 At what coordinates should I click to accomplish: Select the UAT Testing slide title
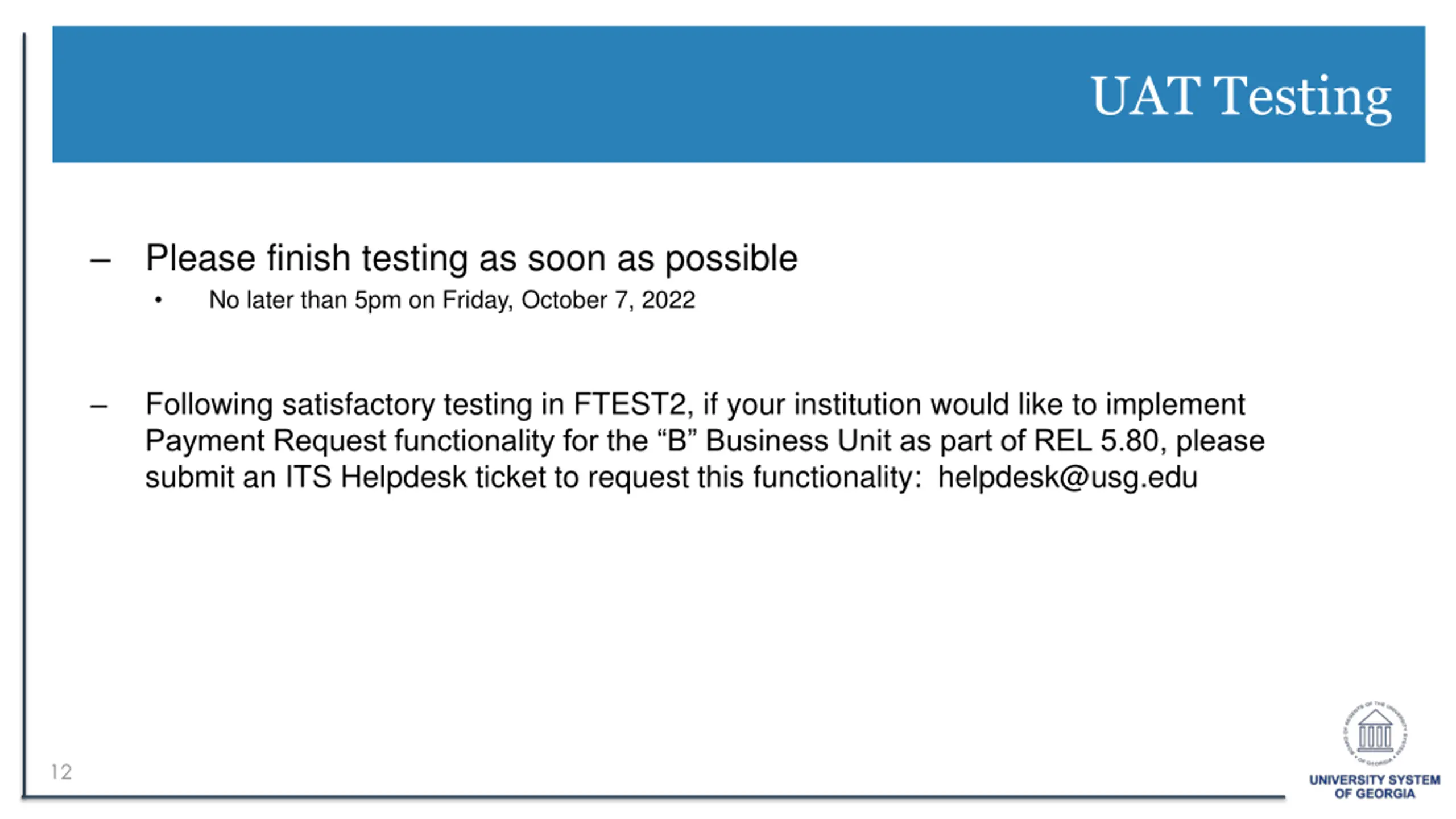coord(1240,97)
